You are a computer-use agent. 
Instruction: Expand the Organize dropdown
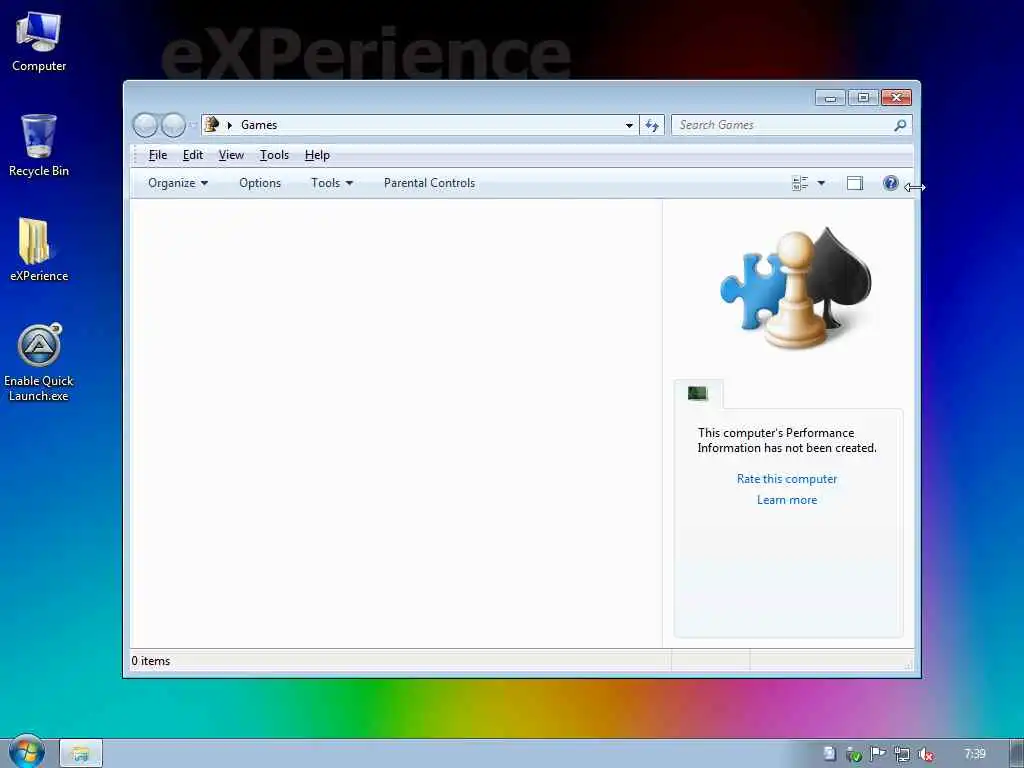point(178,184)
